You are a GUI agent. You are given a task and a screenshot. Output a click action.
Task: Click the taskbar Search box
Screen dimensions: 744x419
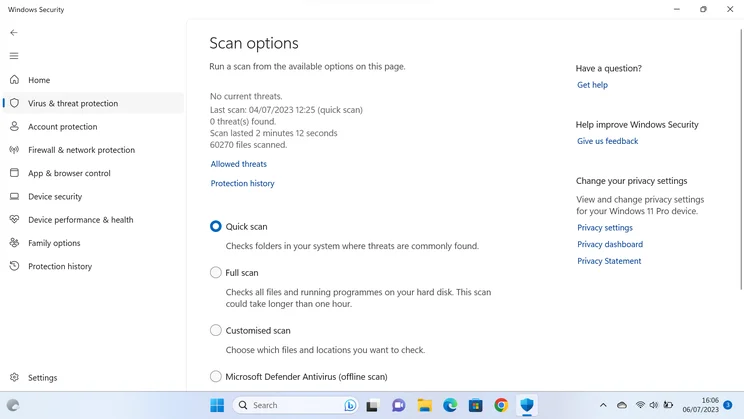(295, 405)
